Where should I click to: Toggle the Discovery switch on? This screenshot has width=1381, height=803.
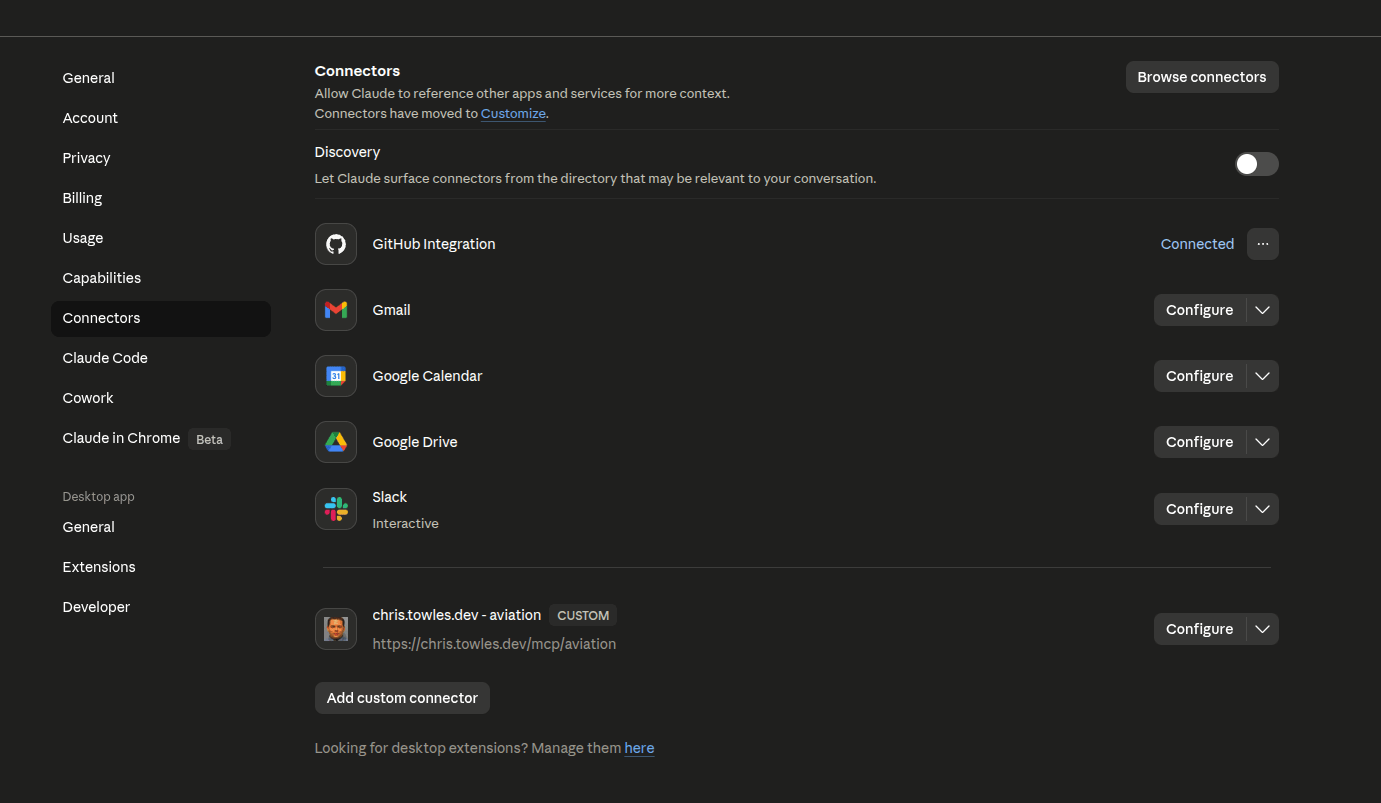tap(1257, 164)
